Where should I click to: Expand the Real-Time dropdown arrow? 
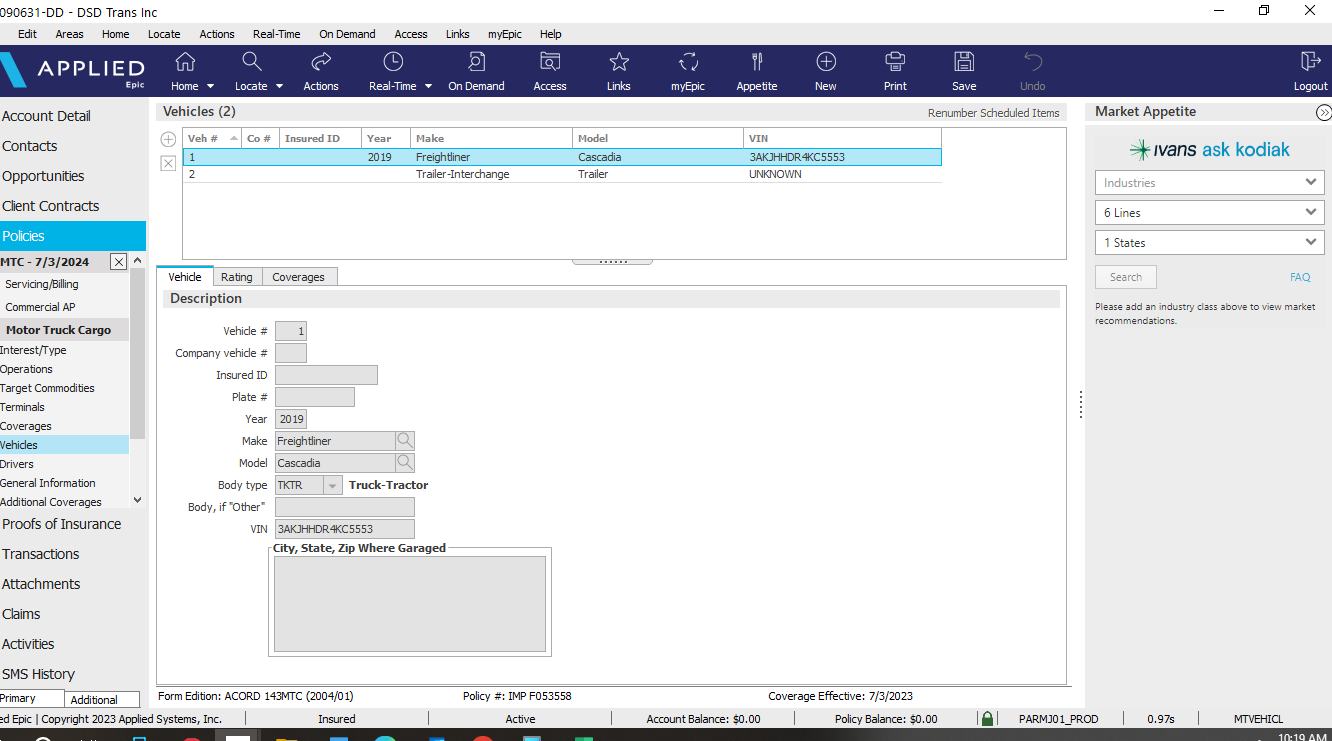click(x=428, y=87)
